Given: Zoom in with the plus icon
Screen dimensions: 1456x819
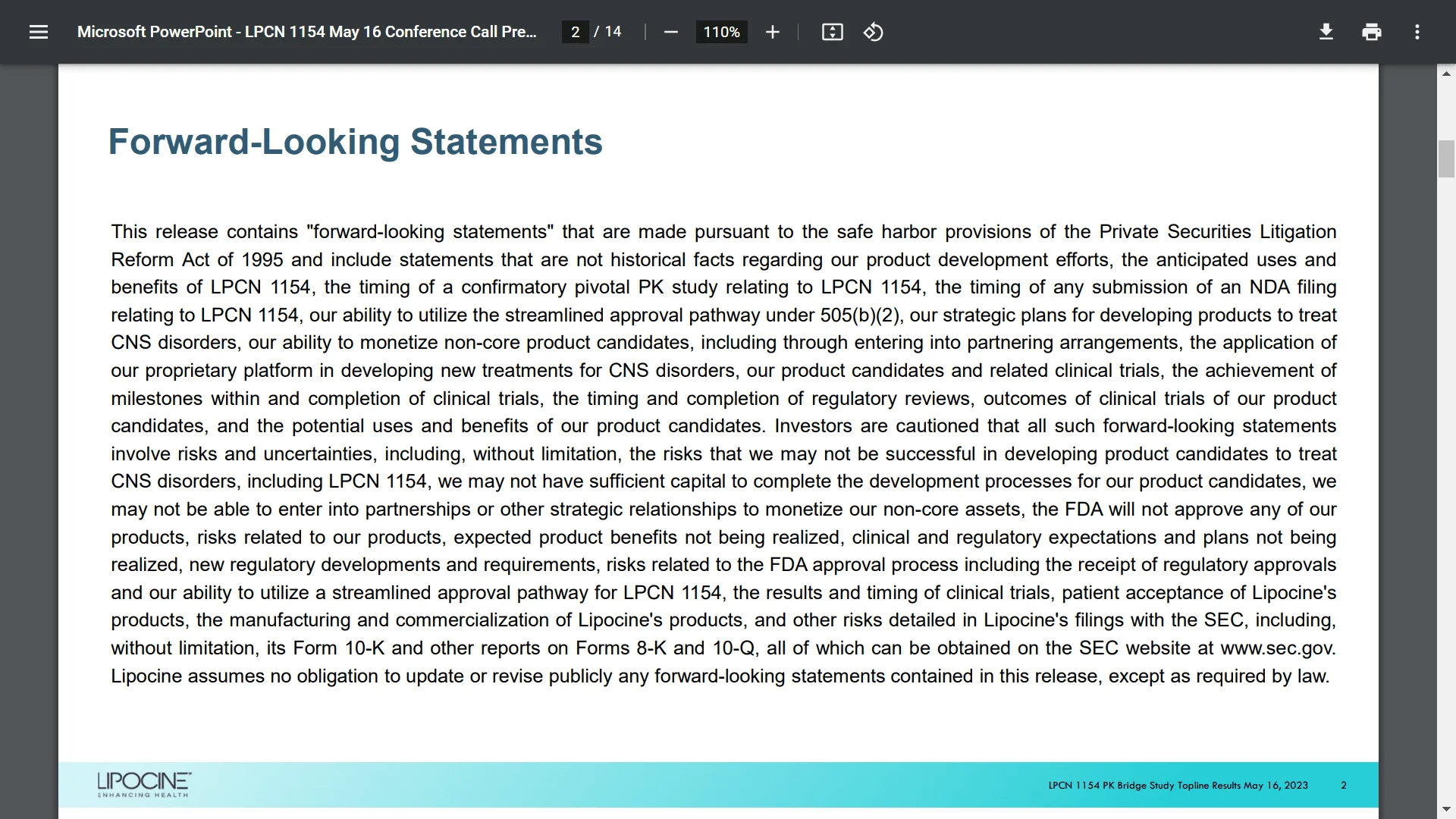Looking at the screenshot, I should point(772,32).
